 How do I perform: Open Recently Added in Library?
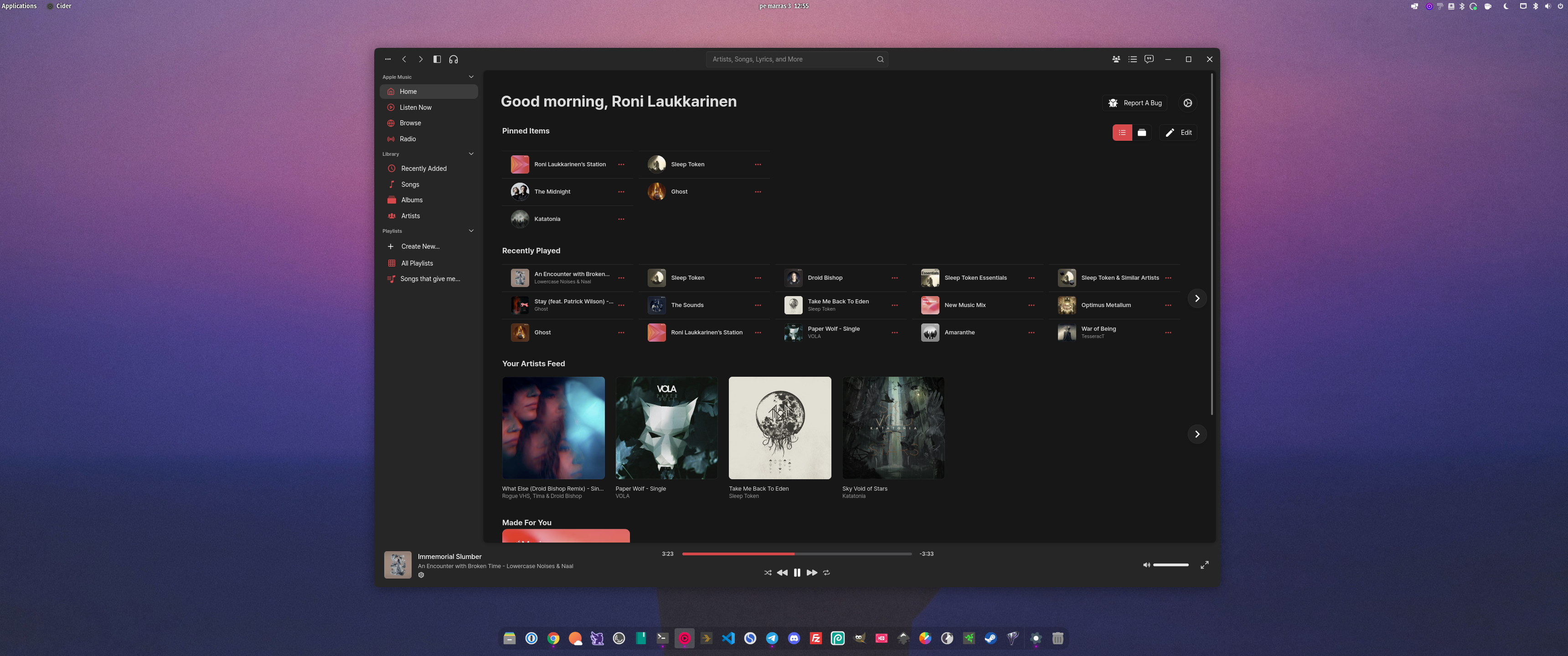(428, 169)
